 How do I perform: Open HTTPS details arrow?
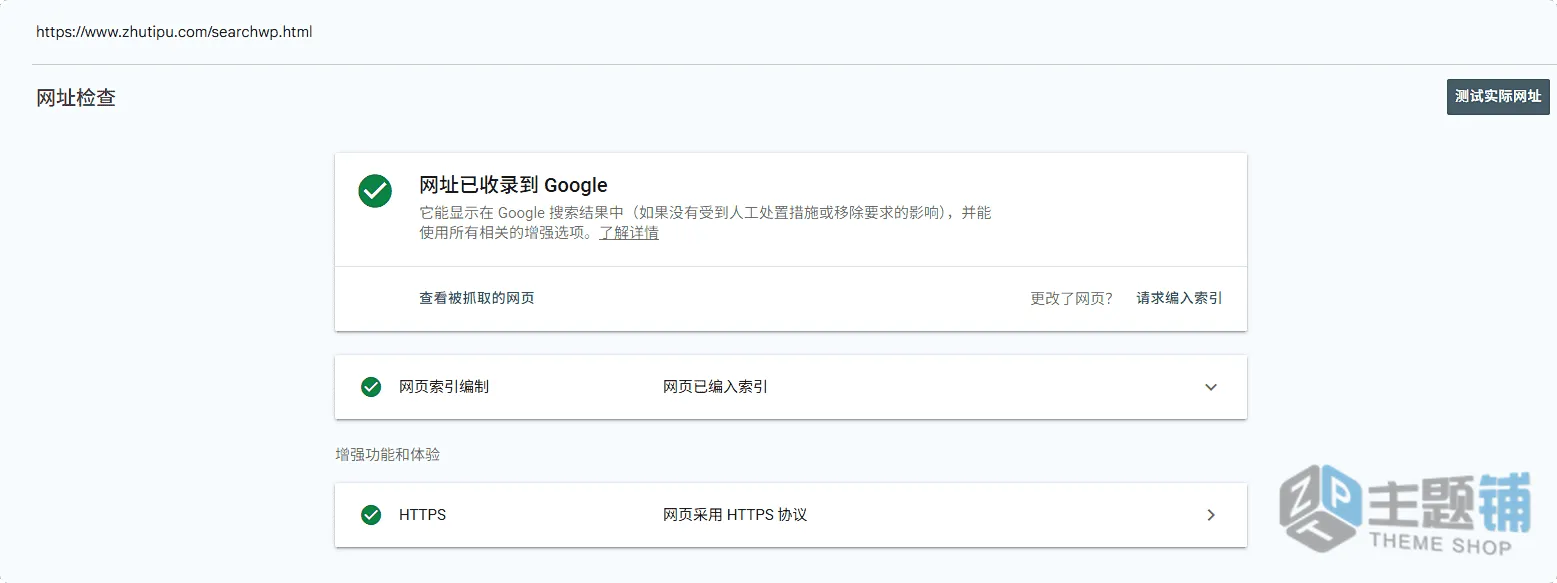pos(1211,515)
